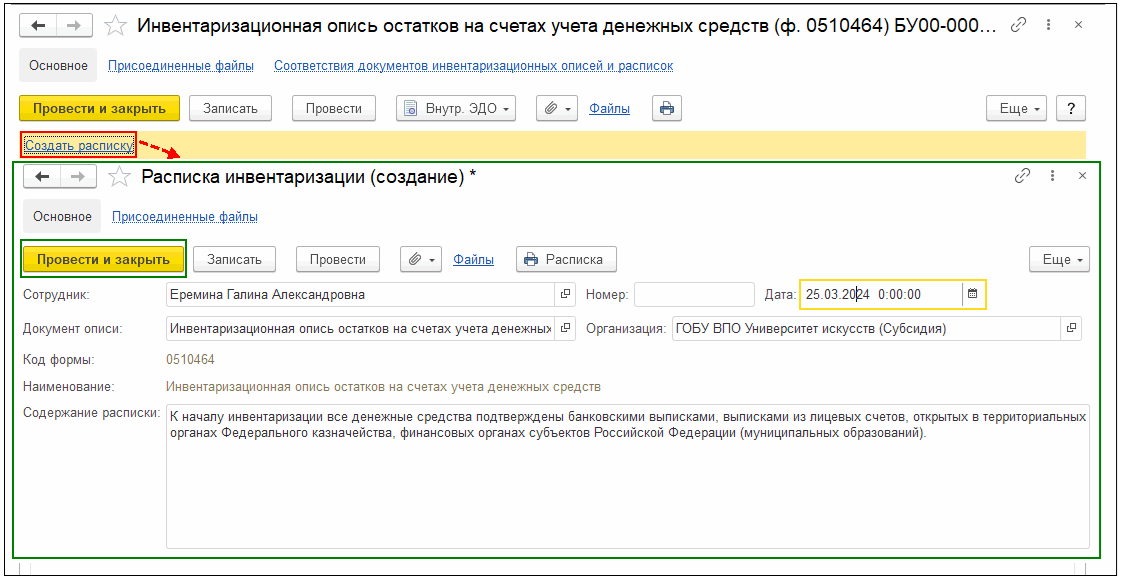Click Провести и закрыть in Расписка window
Screen dimensions: 1121x579
(104, 259)
